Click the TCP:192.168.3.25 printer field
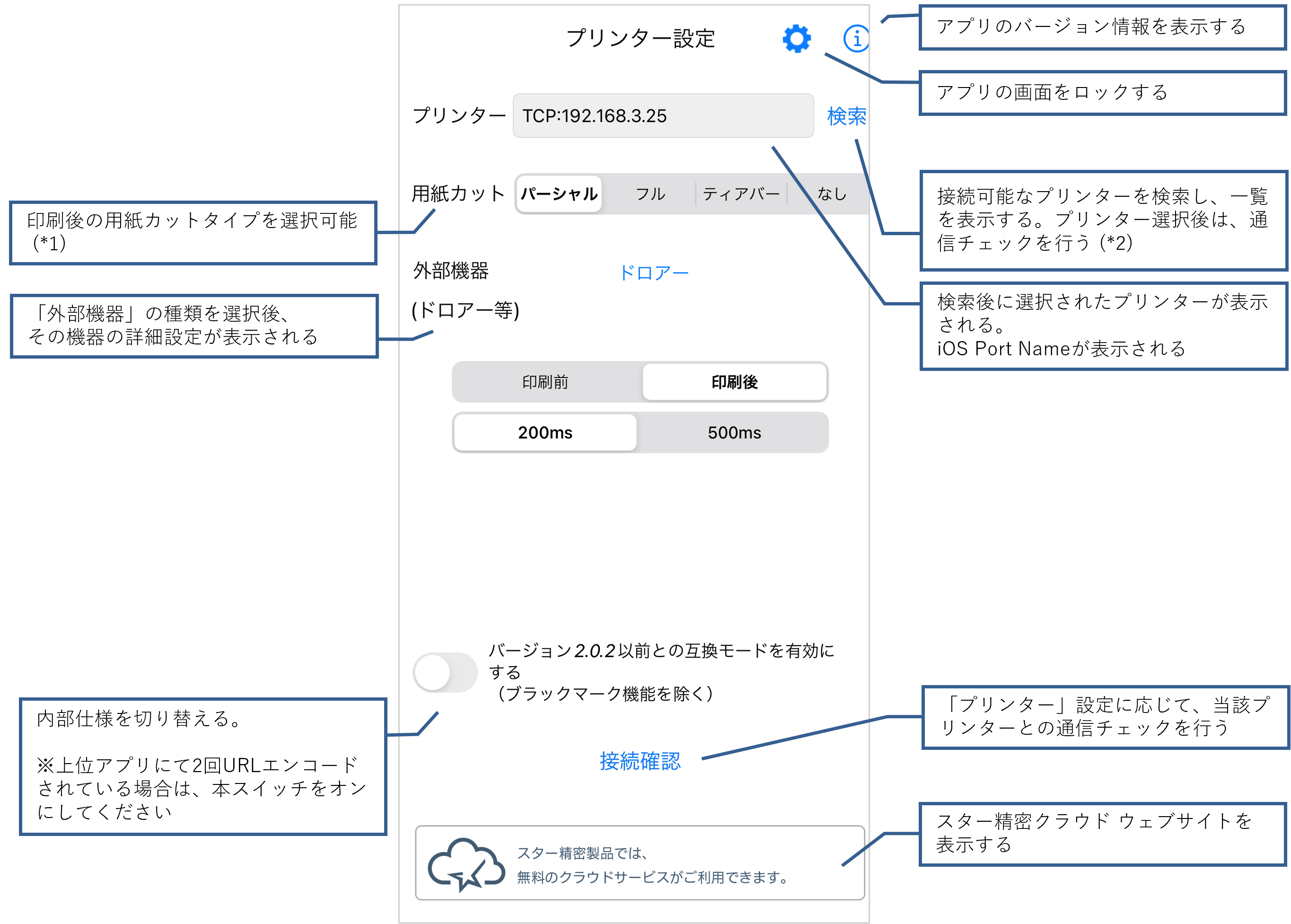This screenshot has width=1291, height=924. coord(663,115)
